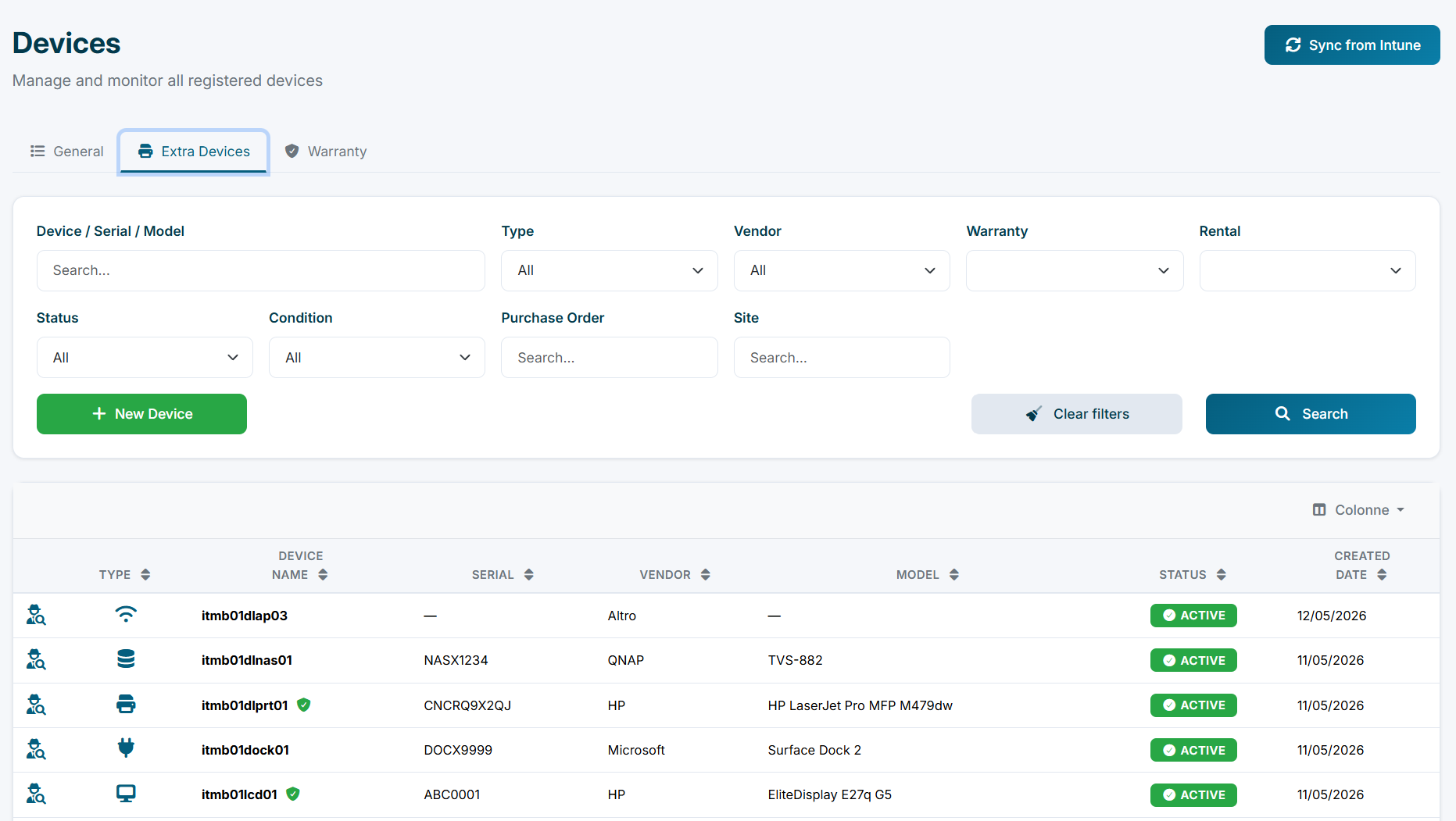Open the Type filter dropdown

pos(610,270)
